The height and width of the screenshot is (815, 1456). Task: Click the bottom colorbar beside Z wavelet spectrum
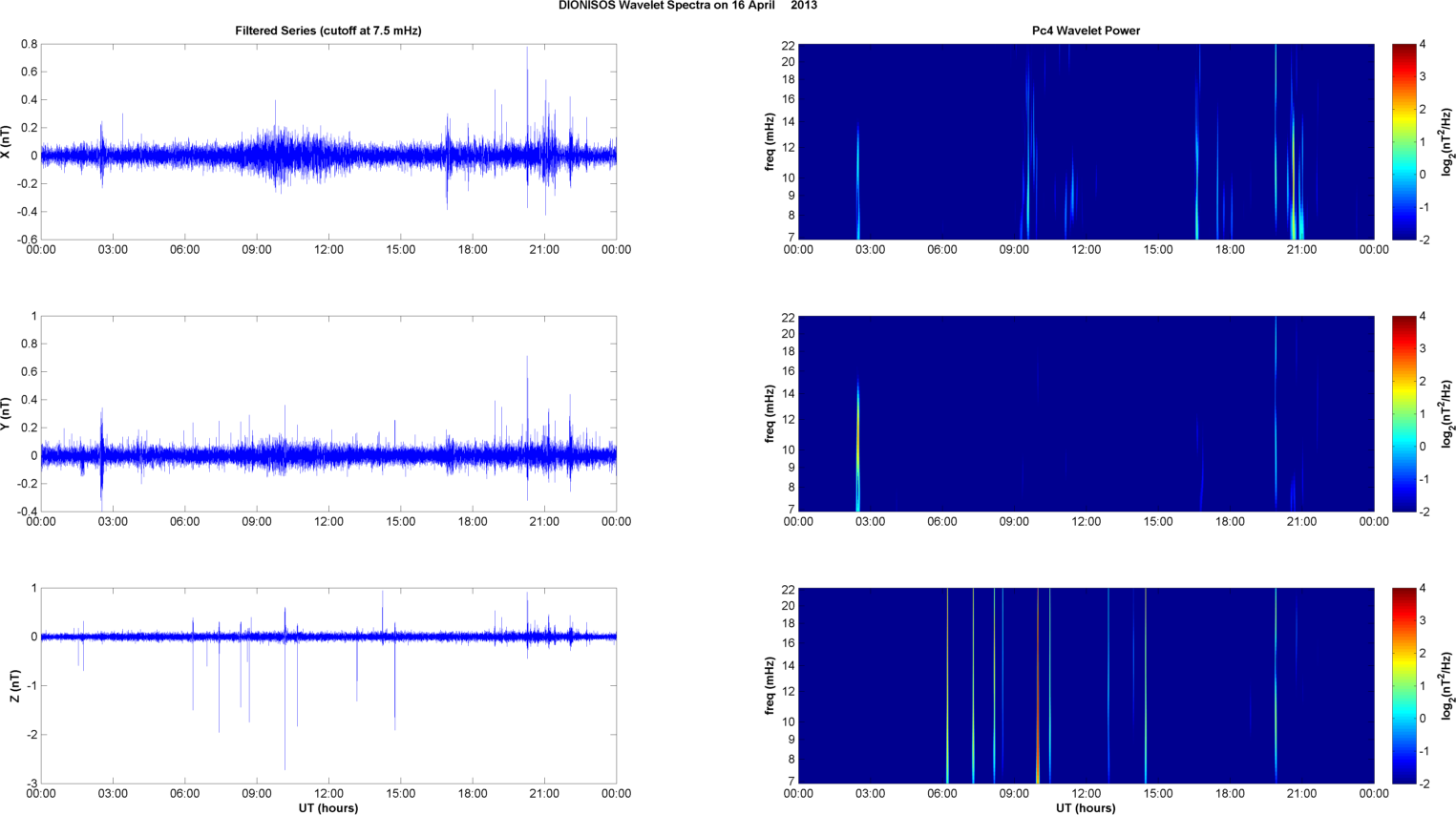(x=1403, y=685)
